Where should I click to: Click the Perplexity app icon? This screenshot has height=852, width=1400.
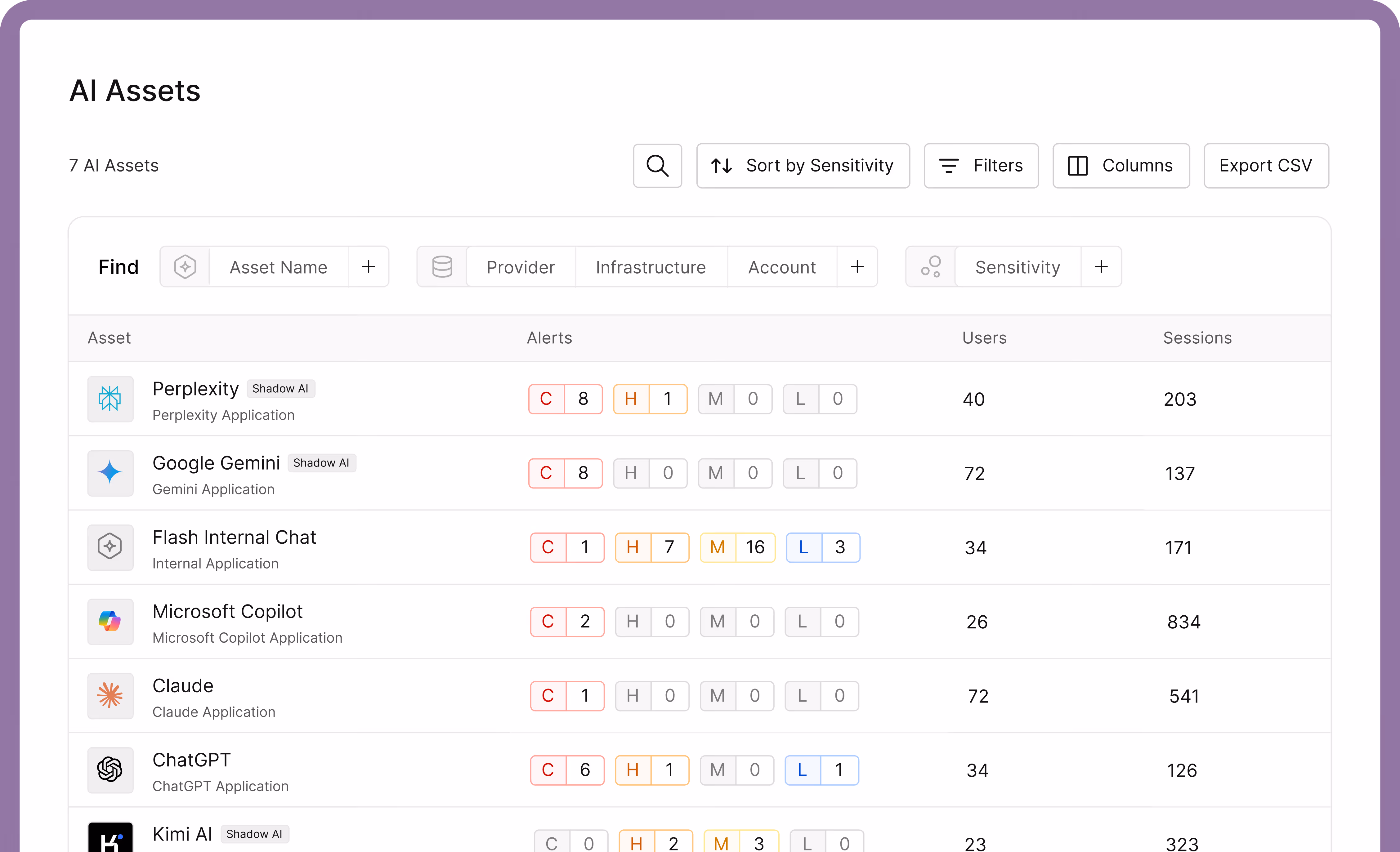pyautogui.click(x=110, y=399)
